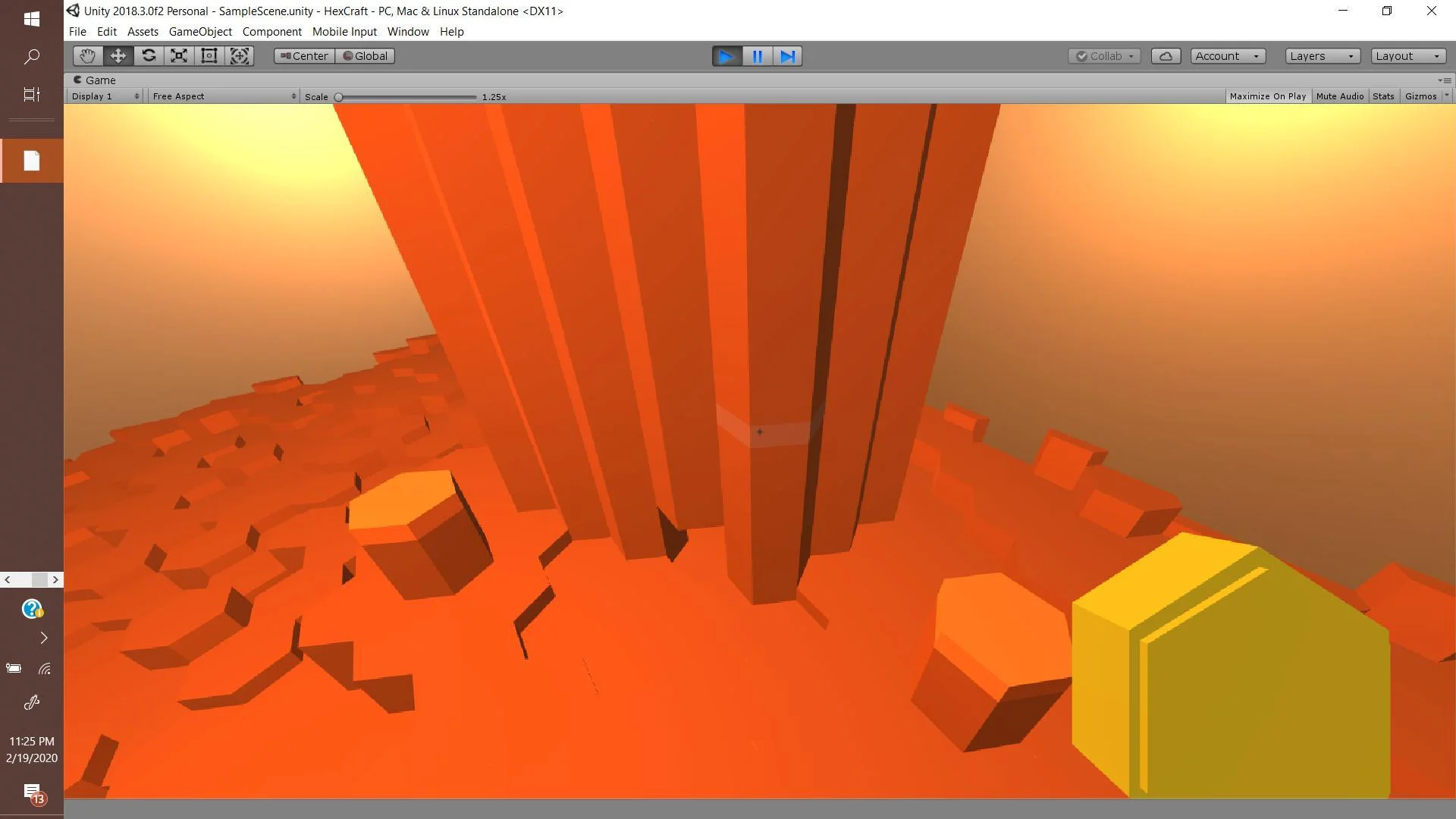Select the Rect Transform tool

pos(209,56)
